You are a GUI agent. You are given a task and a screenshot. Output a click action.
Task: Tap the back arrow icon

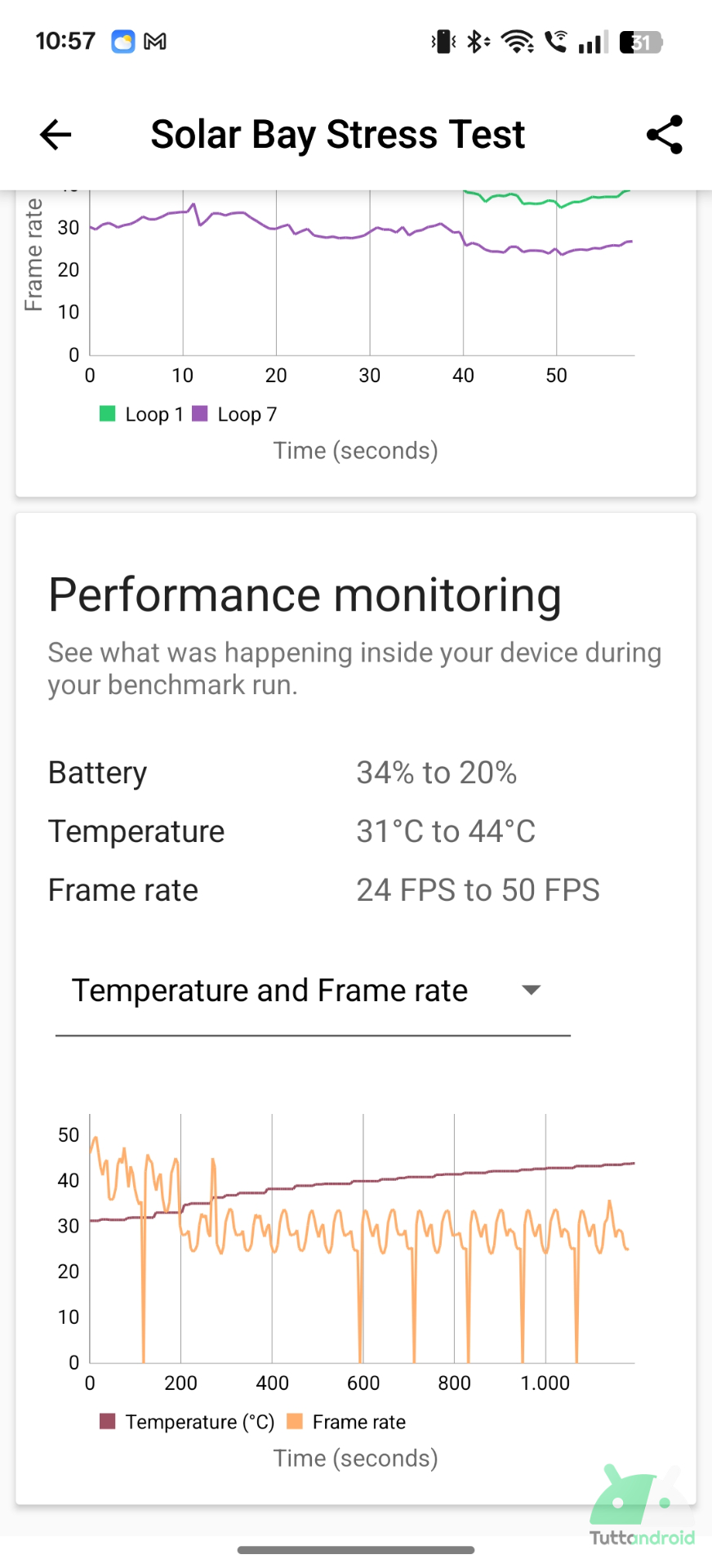(x=56, y=135)
